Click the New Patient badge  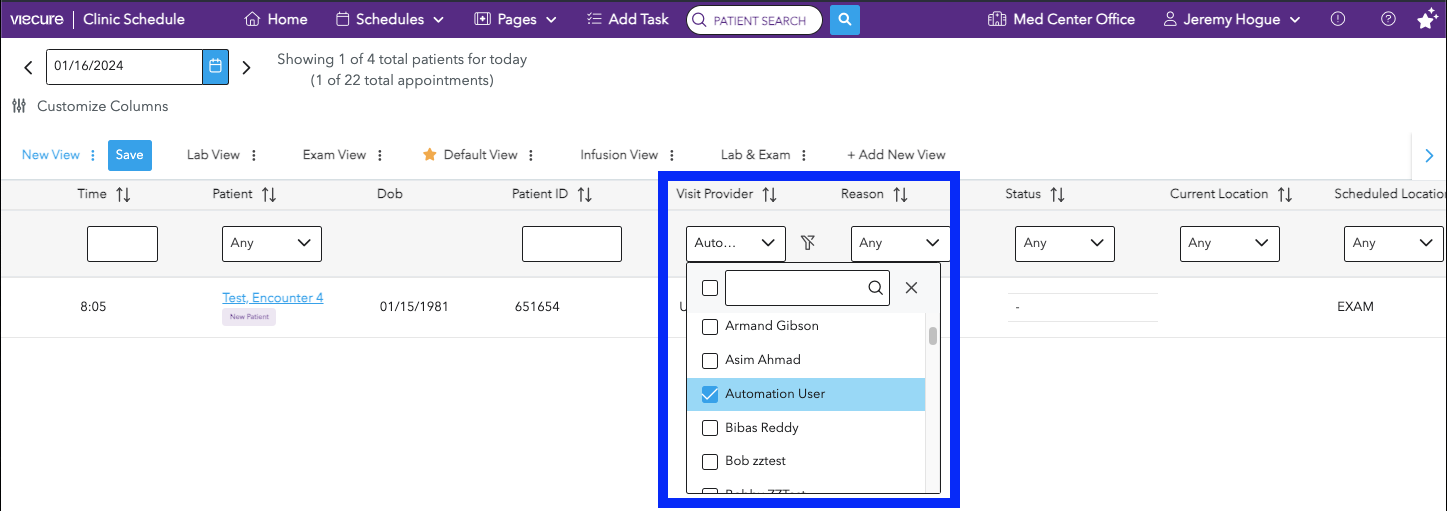pyautogui.click(x=249, y=317)
